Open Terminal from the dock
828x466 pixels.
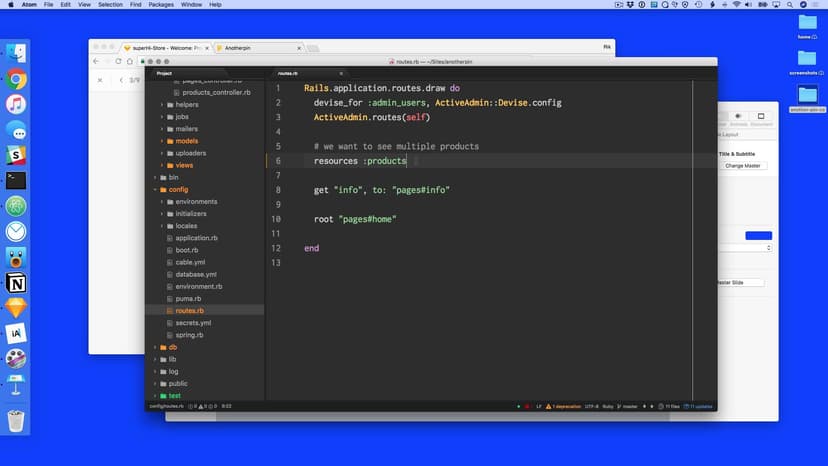tap(16, 181)
